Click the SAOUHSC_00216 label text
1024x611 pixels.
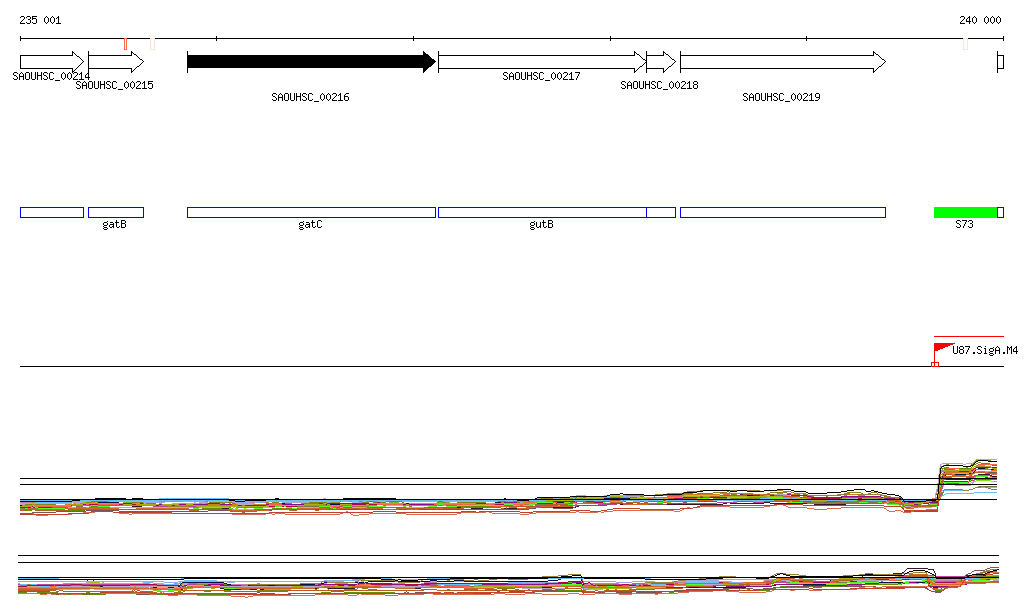pos(310,97)
